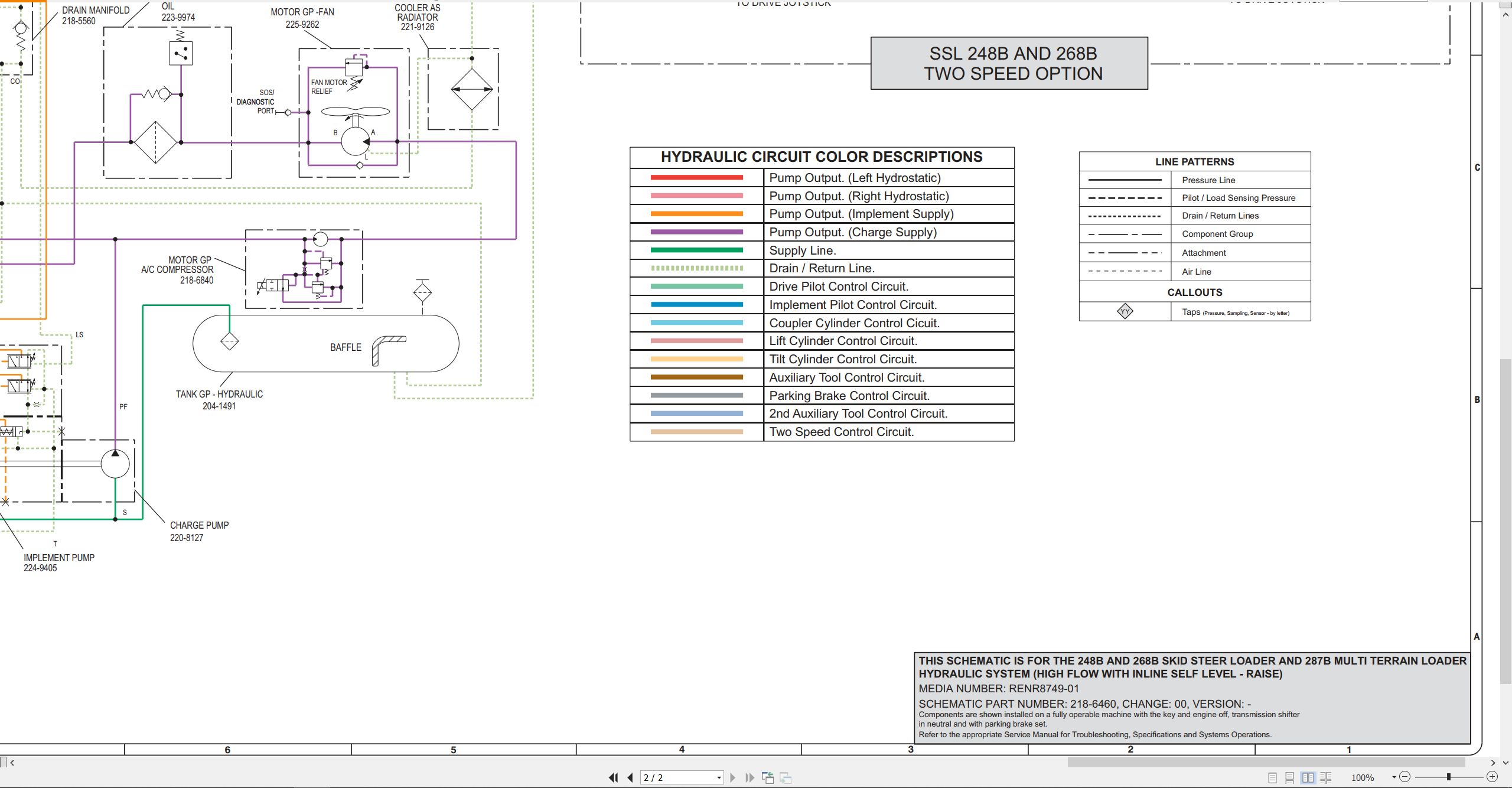1512x788 pixels.
Task: Go to the previous page
Action: [630, 777]
